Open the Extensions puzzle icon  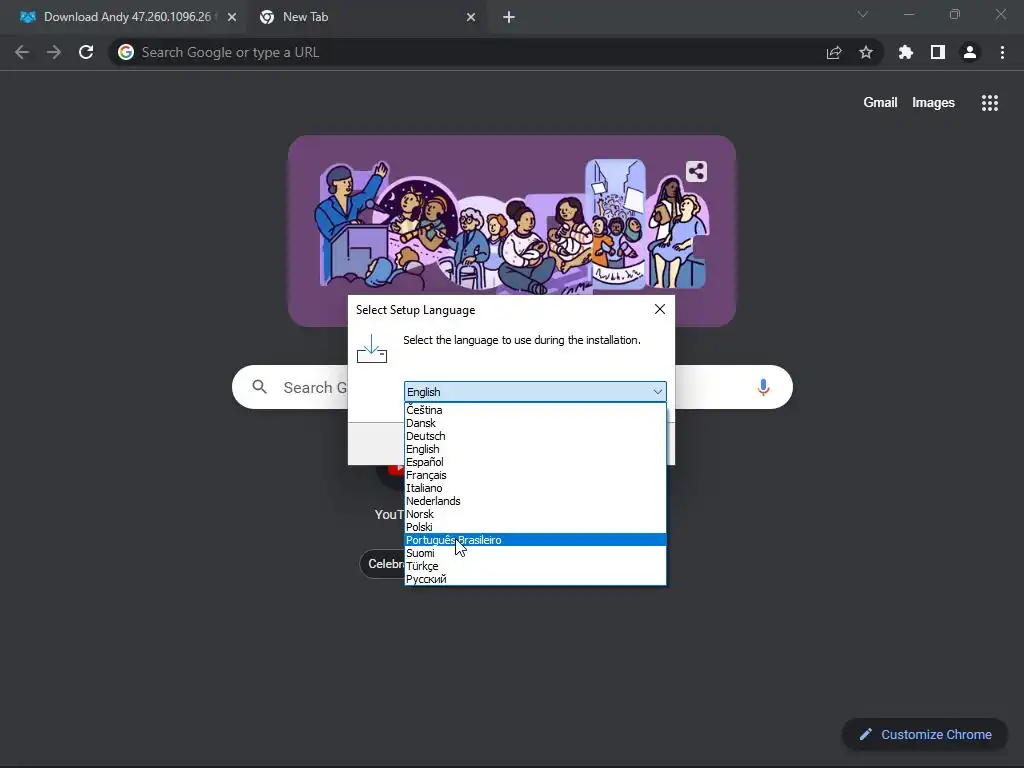[906, 52]
